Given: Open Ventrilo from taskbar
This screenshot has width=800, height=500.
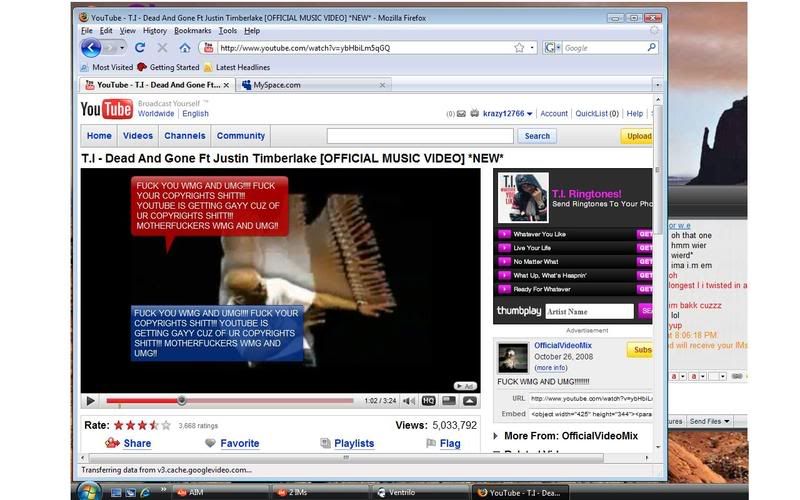Looking at the screenshot, I should [421, 492].
